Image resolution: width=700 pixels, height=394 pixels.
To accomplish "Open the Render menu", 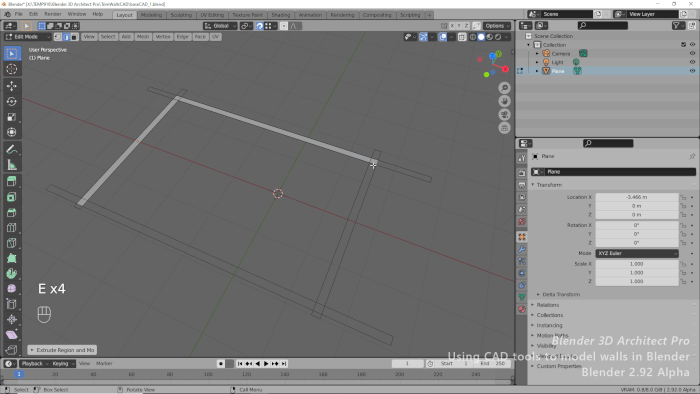I will (53, 14).
